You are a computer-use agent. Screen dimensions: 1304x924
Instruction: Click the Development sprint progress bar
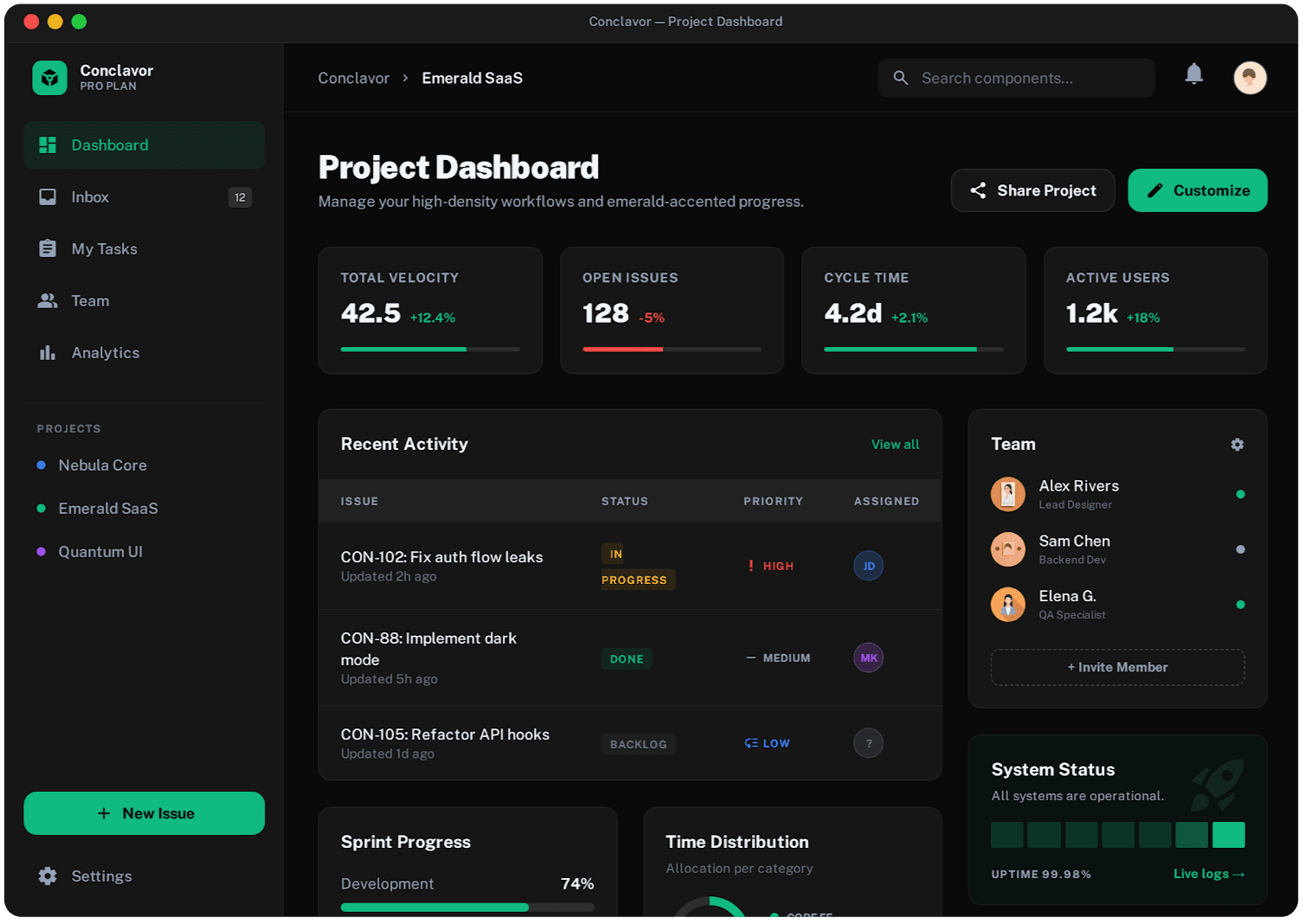[467, 907]
